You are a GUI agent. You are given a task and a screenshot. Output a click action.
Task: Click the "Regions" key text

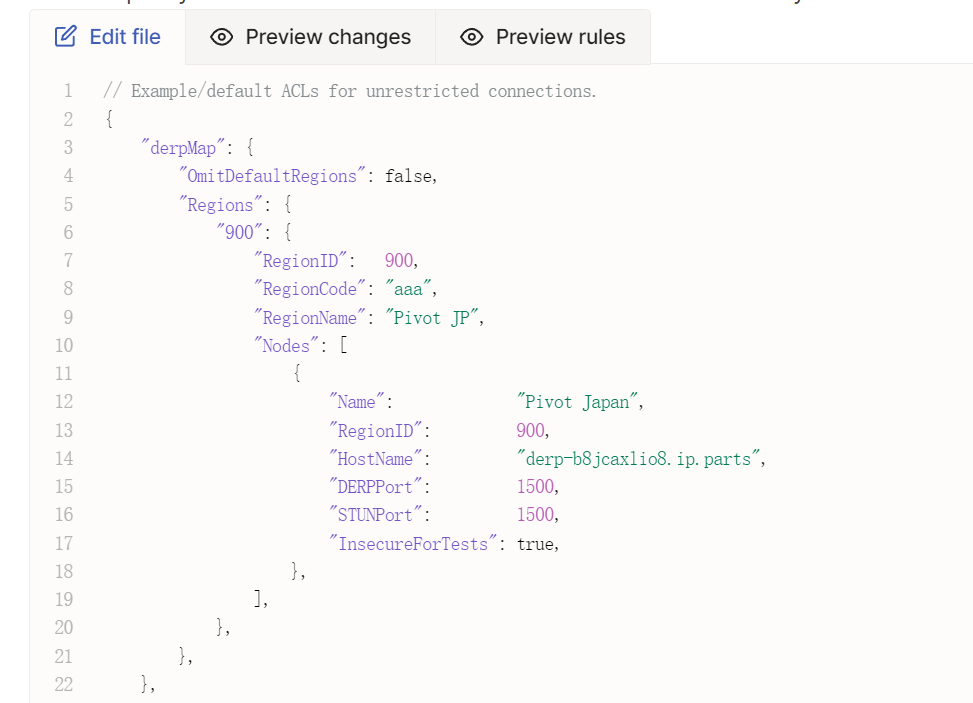point(220,205)
